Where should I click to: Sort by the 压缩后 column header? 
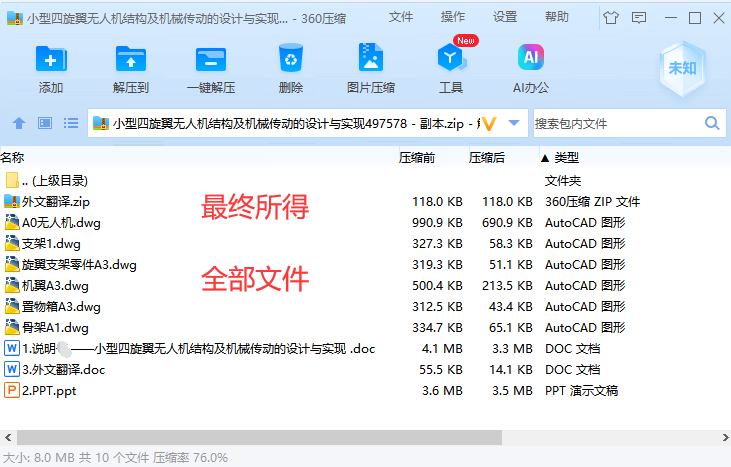point(487,158)
